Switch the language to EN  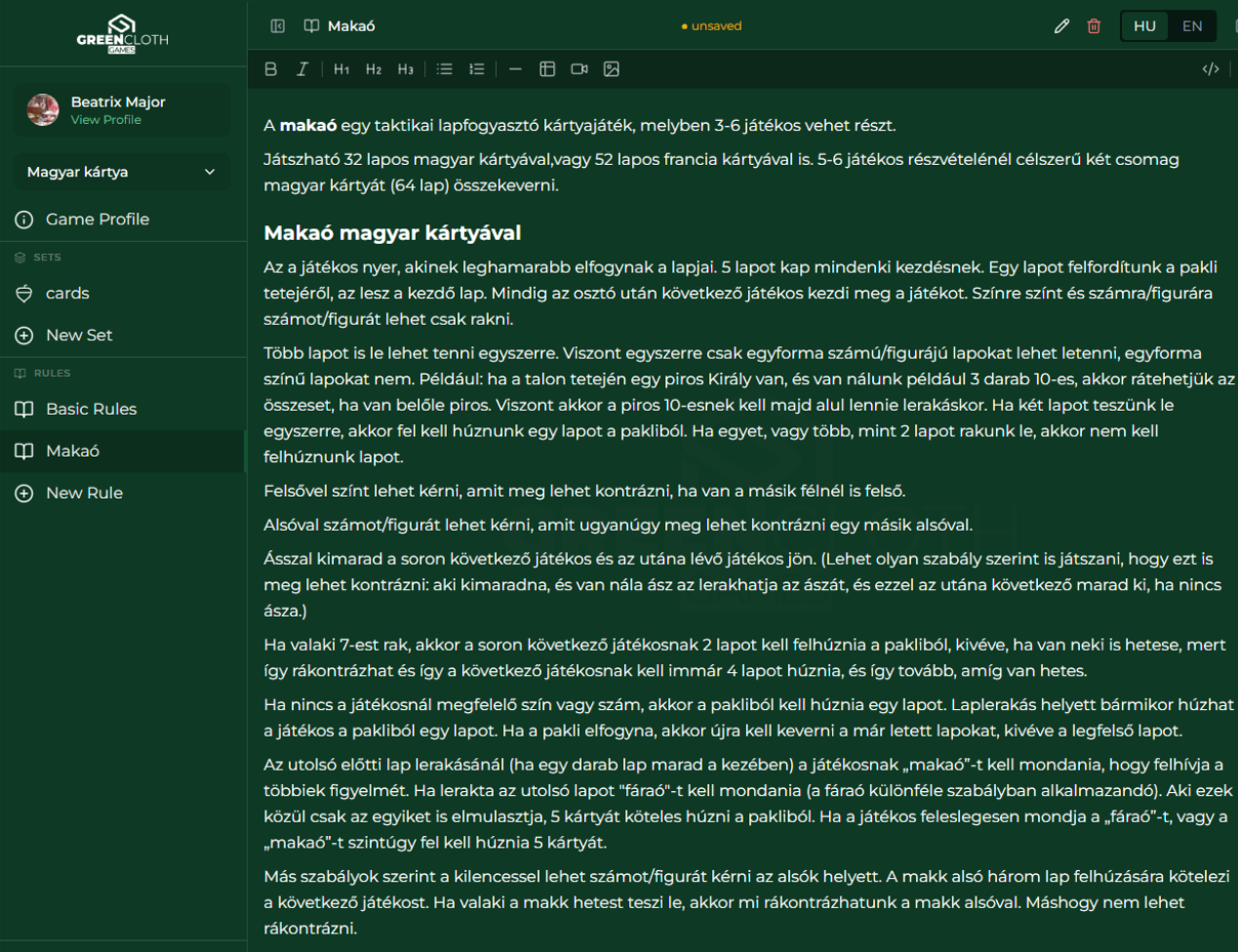(x=1191, y=25)
